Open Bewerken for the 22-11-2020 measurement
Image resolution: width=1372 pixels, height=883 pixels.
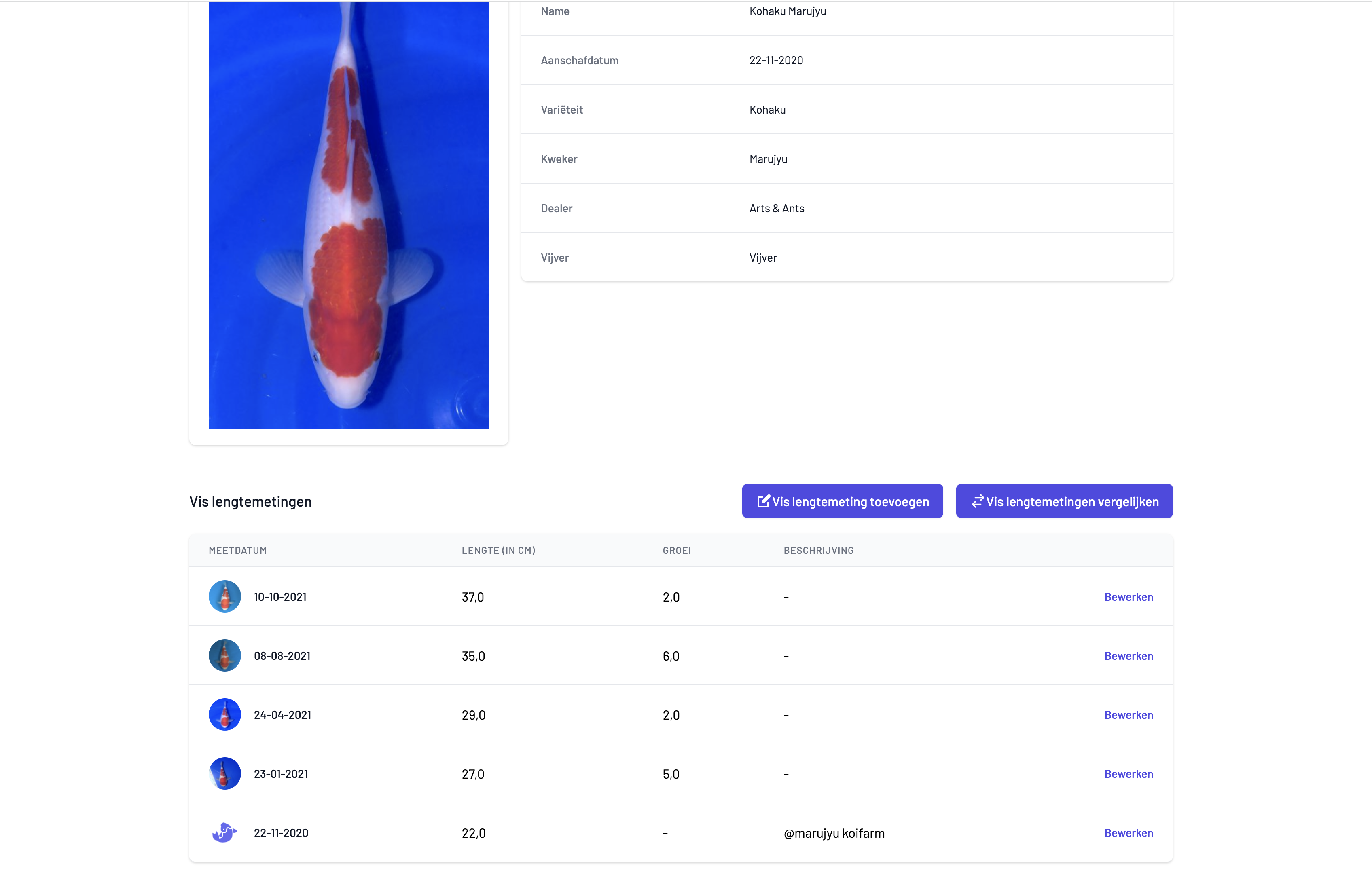click(1128, 833)
